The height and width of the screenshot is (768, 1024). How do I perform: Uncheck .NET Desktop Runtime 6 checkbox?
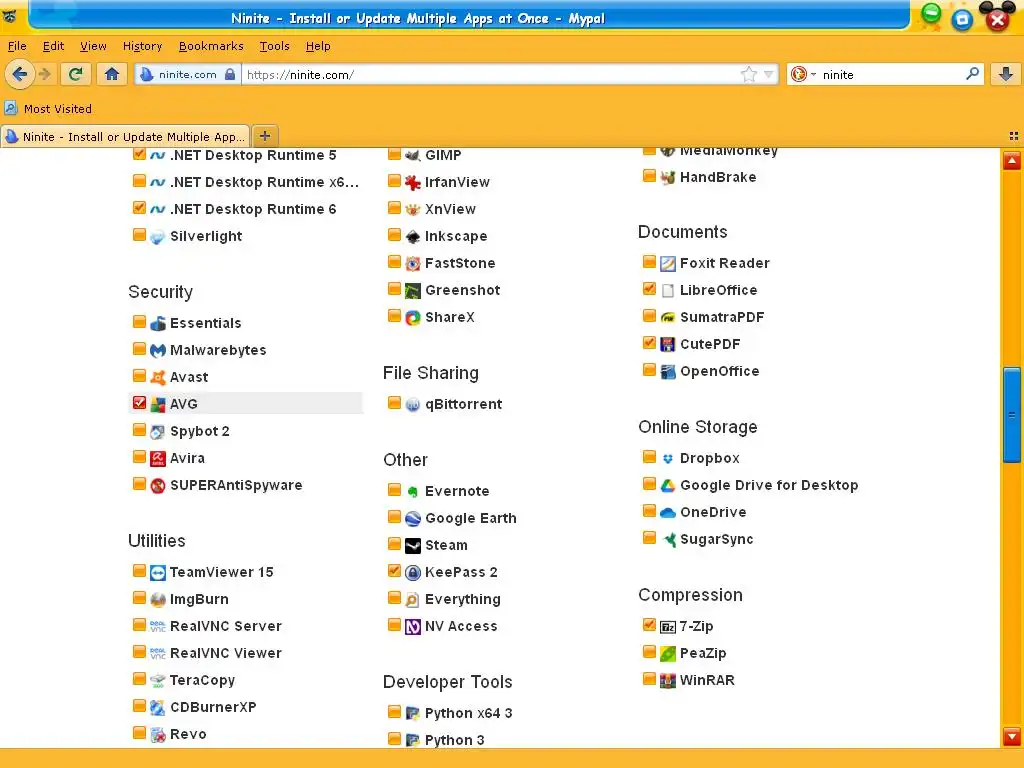pos(139,208)
